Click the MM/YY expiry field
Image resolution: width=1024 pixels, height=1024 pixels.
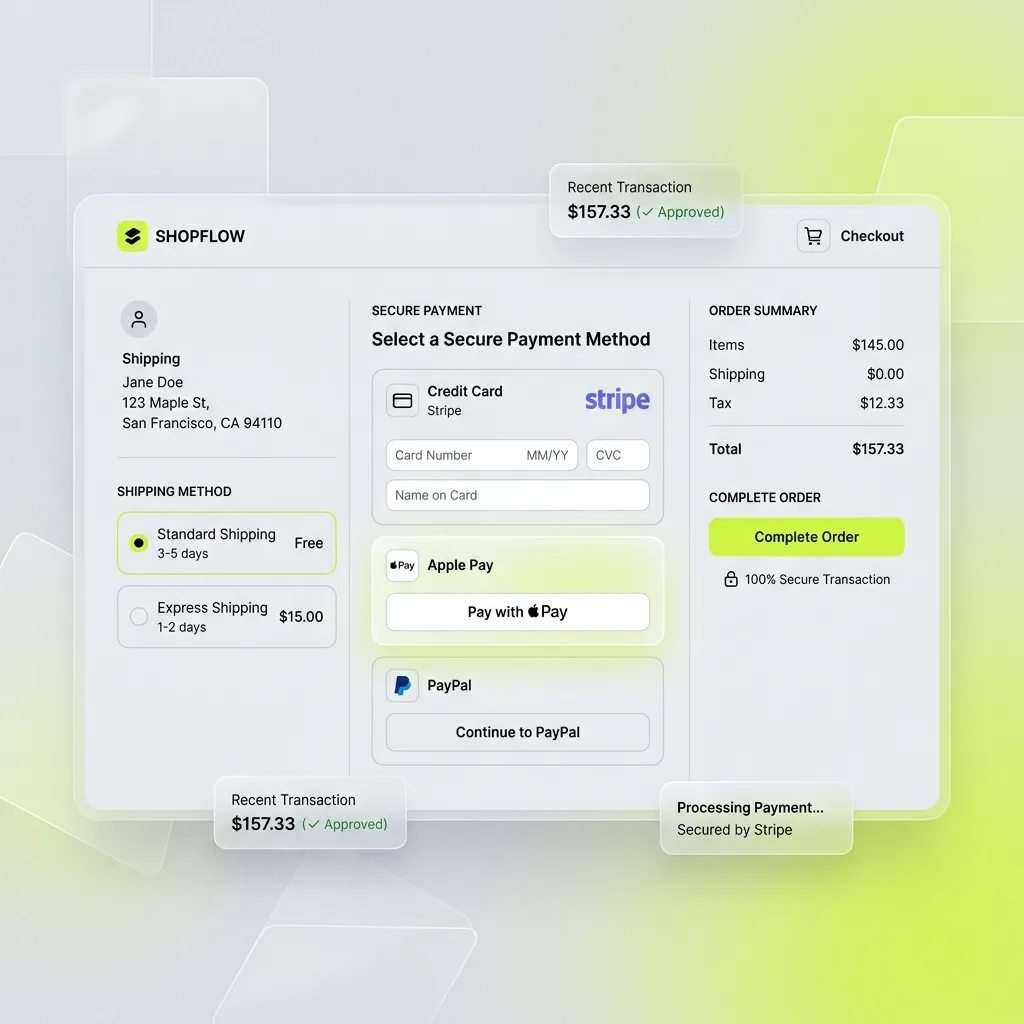point(547,455)
